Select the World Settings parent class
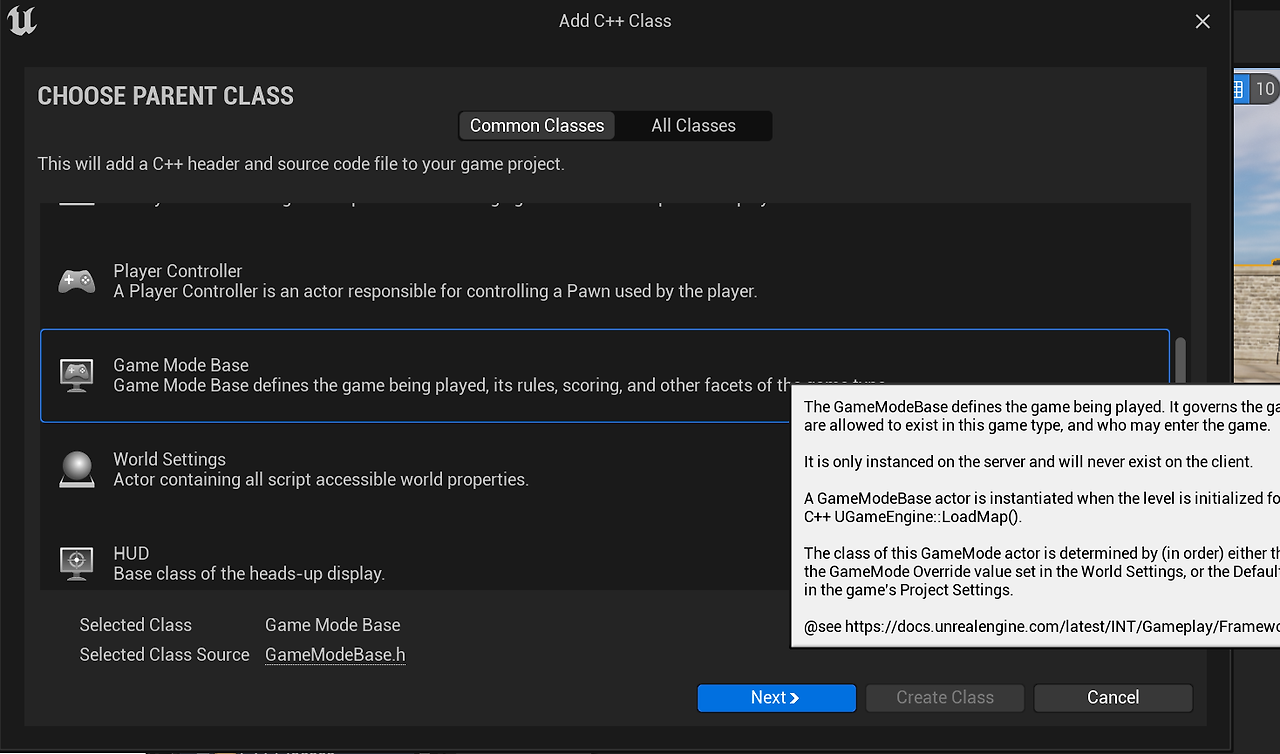Viewport: 1280px width, 754px height. point(605,470)
